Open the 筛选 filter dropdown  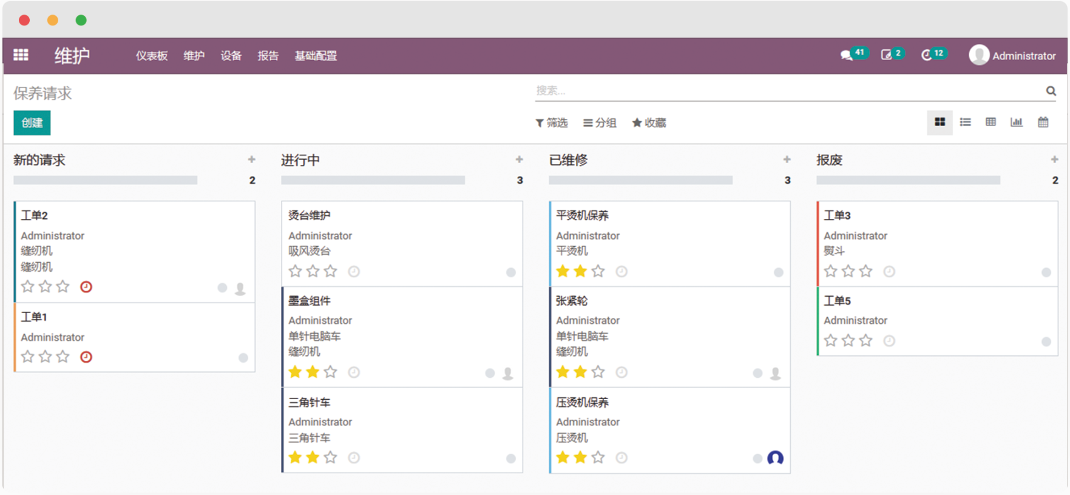551,123
